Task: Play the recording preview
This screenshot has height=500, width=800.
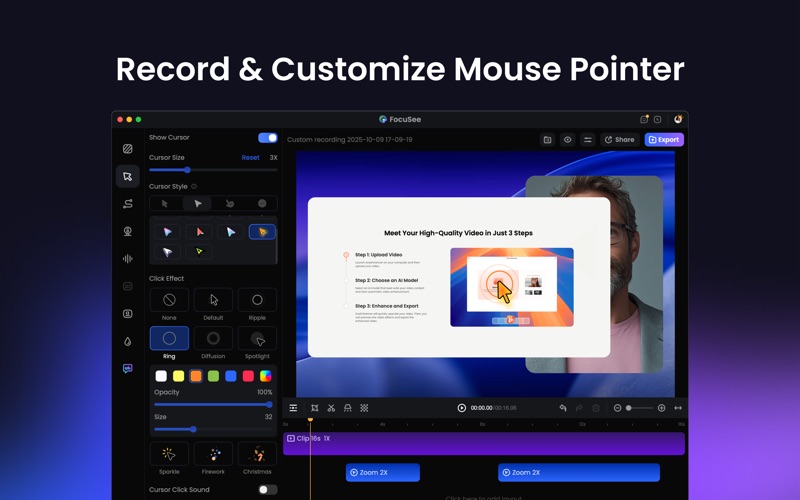Action: pos(461,408)
